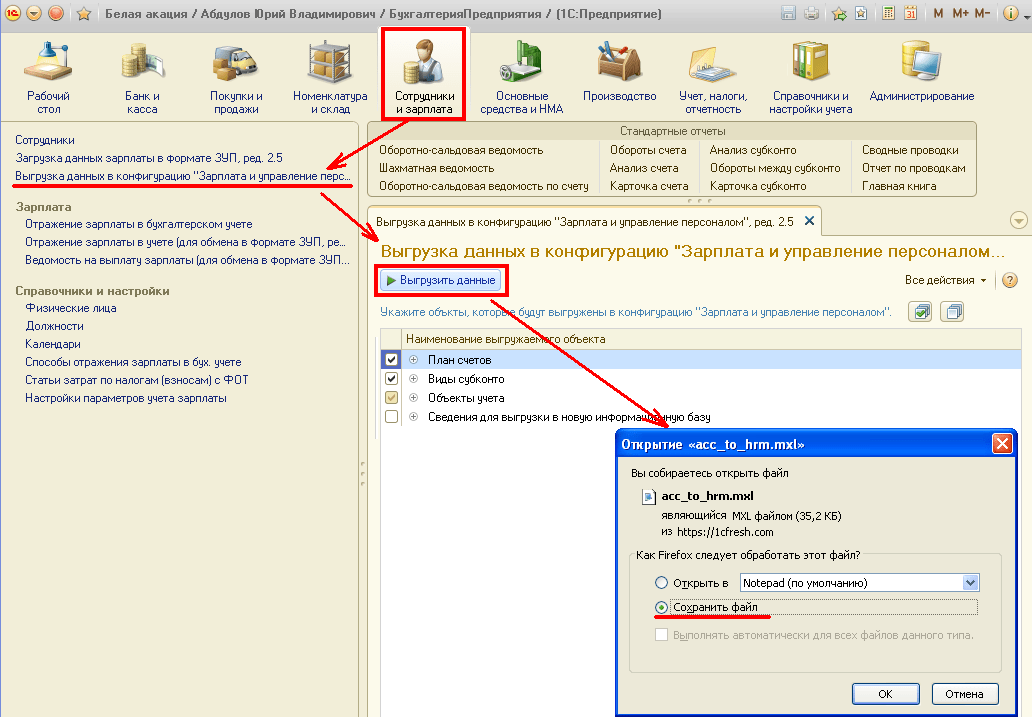Screen dimensions: 1032x717
Task: Open Способы отражения зарплаты в бух. учете
Action: [133, 361]
